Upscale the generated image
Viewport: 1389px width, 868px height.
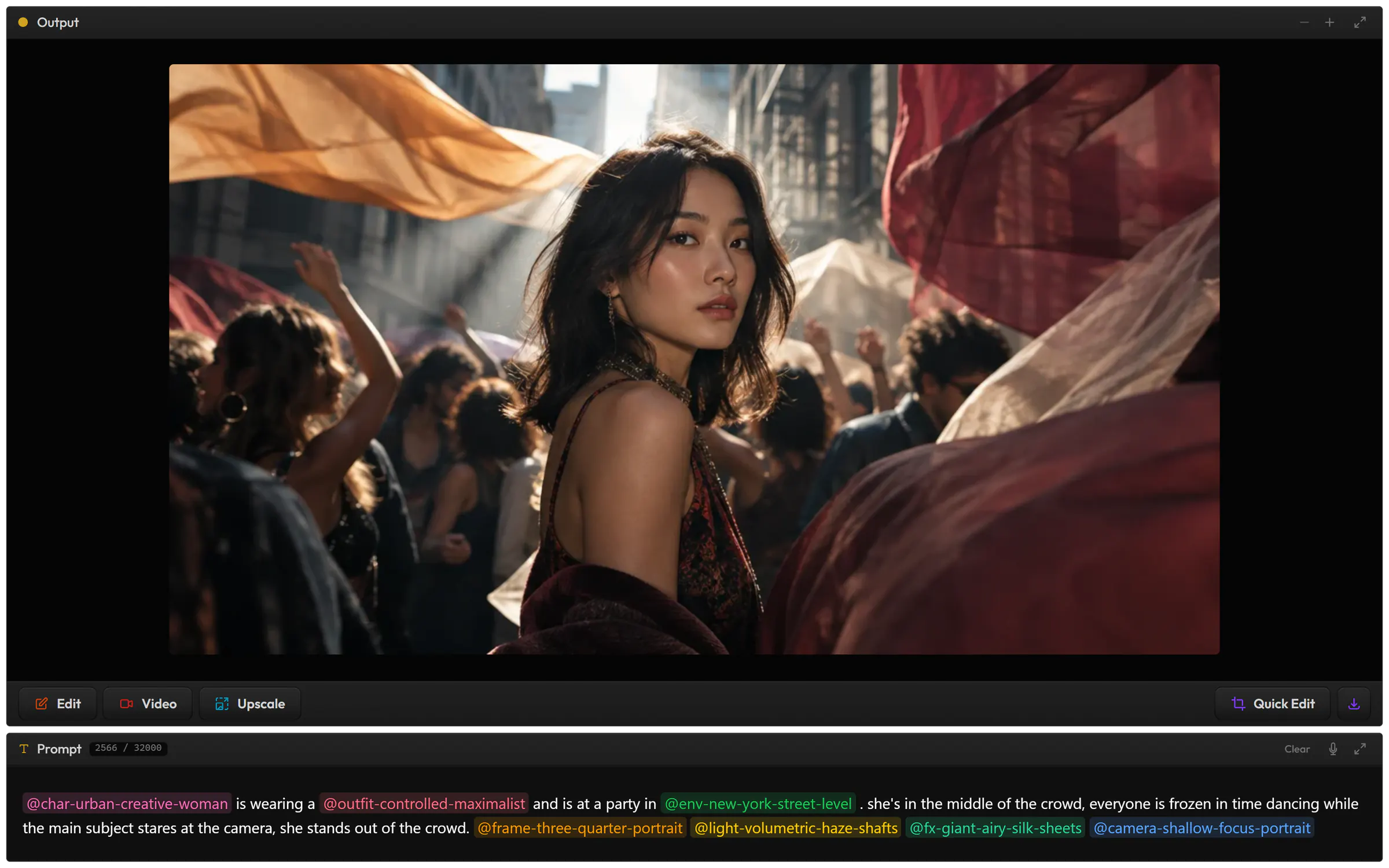point(250,704)
